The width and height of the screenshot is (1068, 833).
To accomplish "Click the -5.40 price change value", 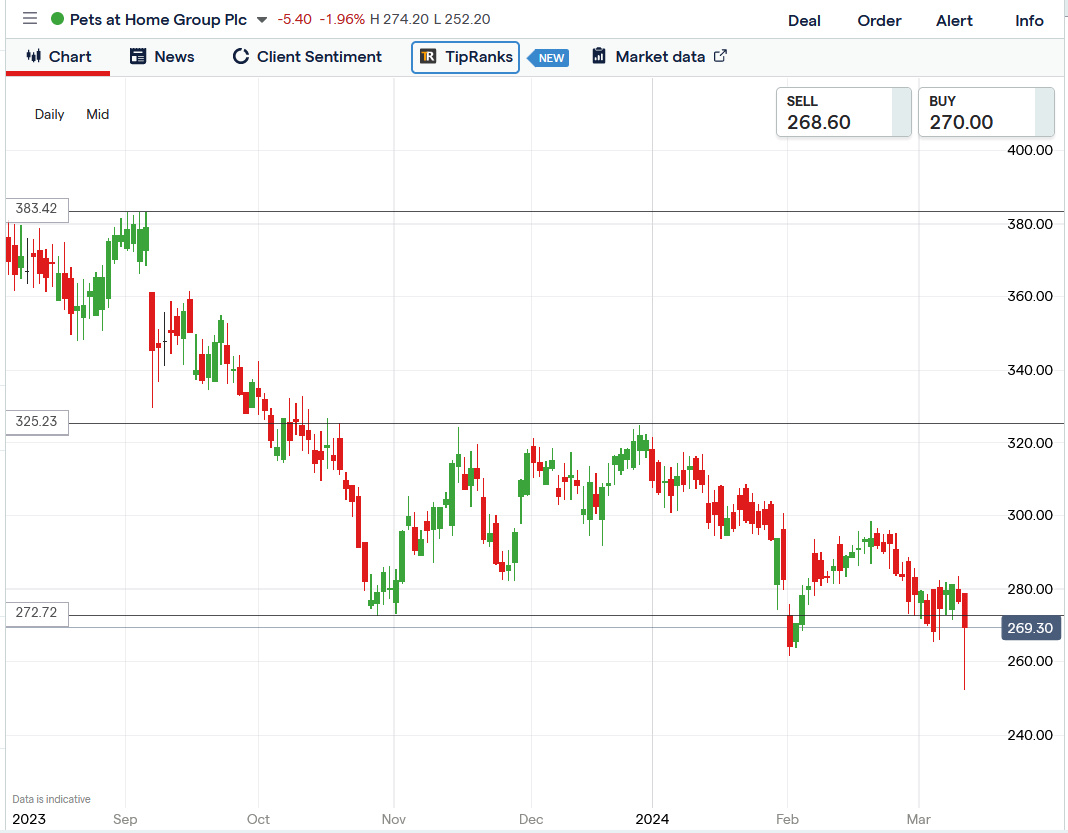I will [x=295, y=19].
